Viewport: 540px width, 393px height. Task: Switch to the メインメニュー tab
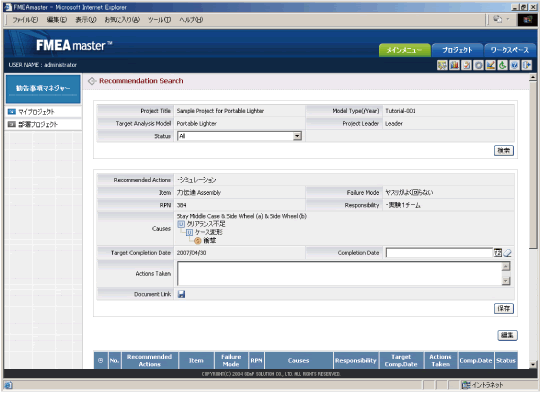click(405, 50)
